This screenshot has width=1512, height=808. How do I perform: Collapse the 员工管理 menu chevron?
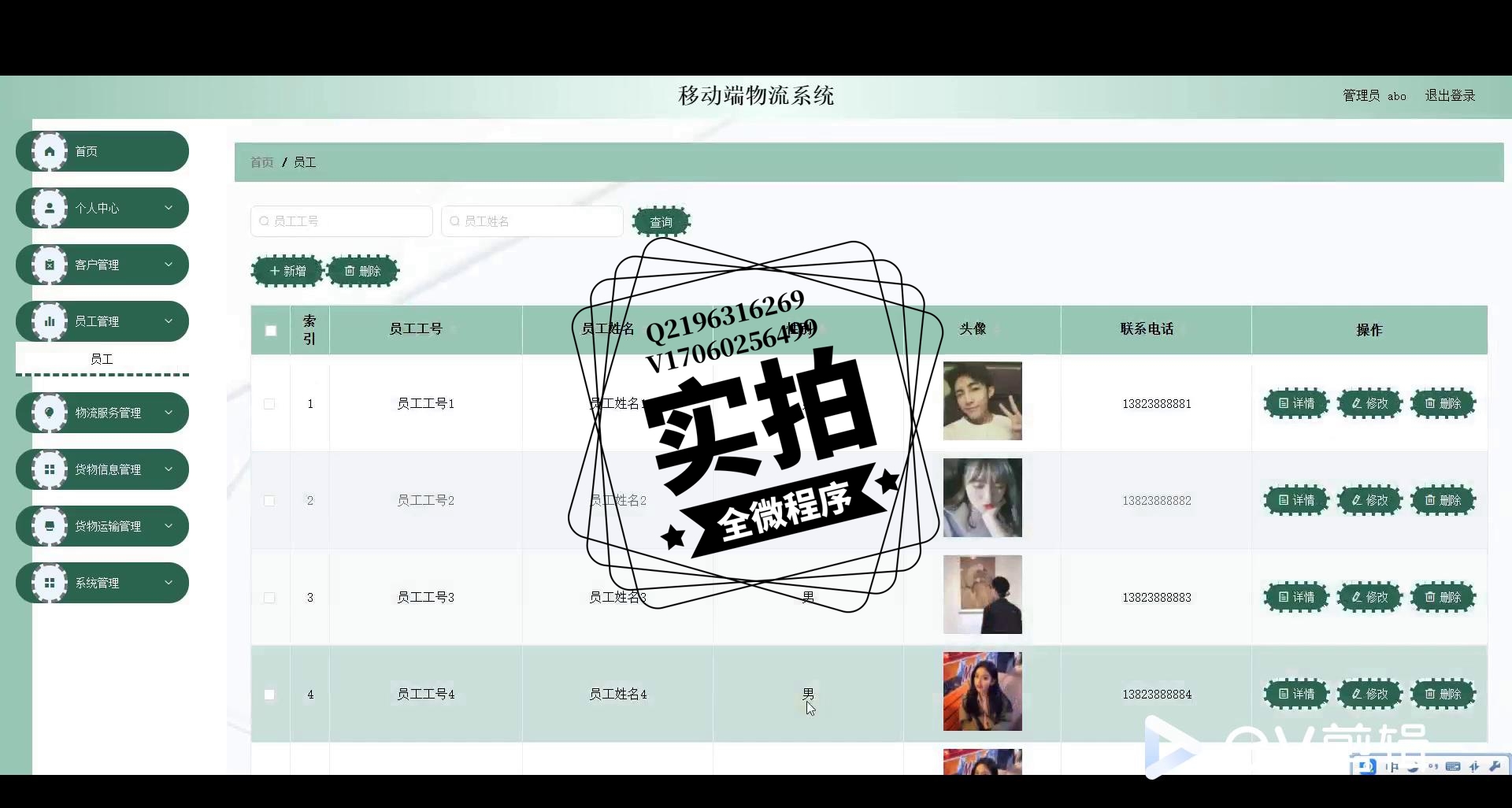168,321
